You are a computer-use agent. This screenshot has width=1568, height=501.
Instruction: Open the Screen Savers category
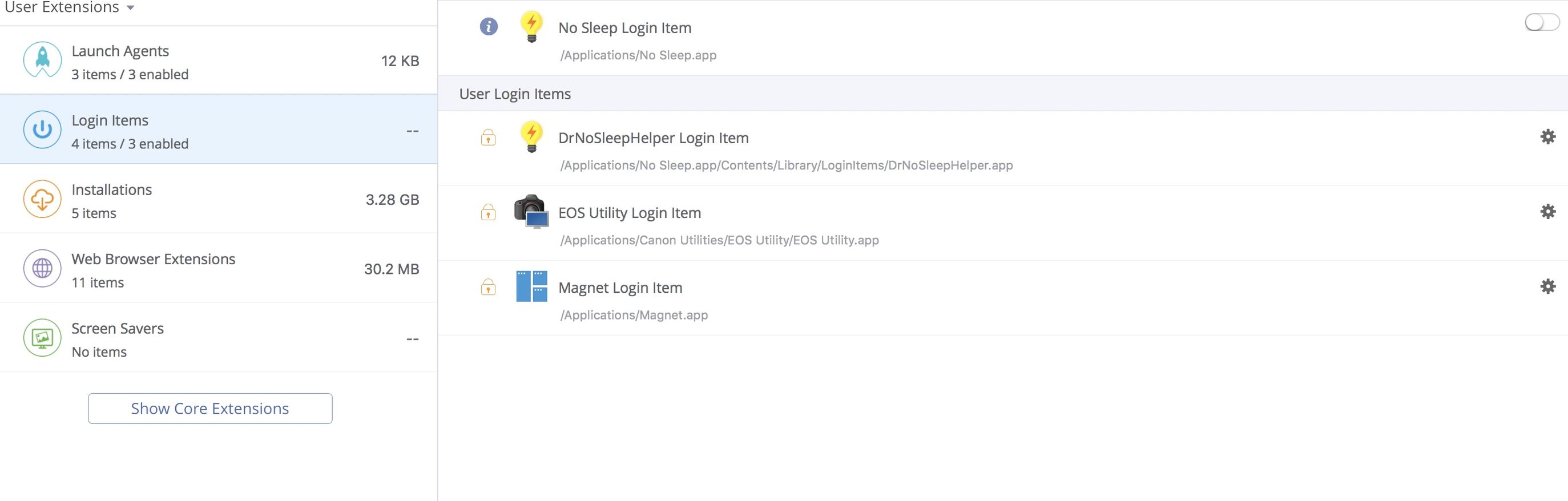click(219, 337)
